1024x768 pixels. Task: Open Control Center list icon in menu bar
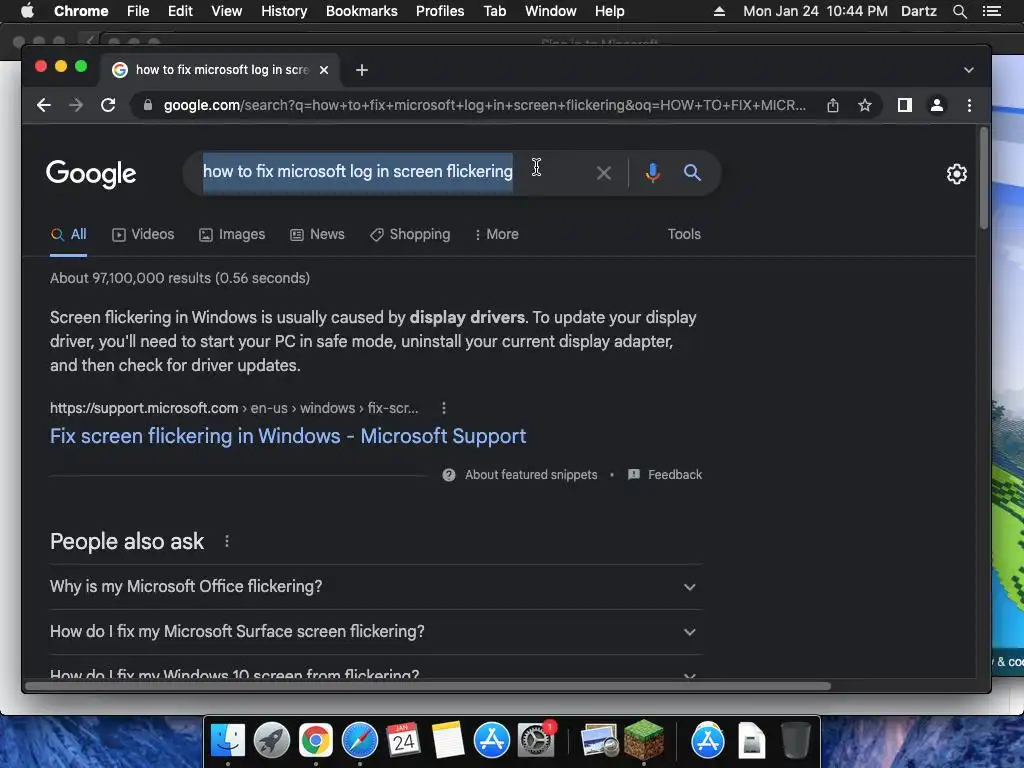click(x=991, y=11)
